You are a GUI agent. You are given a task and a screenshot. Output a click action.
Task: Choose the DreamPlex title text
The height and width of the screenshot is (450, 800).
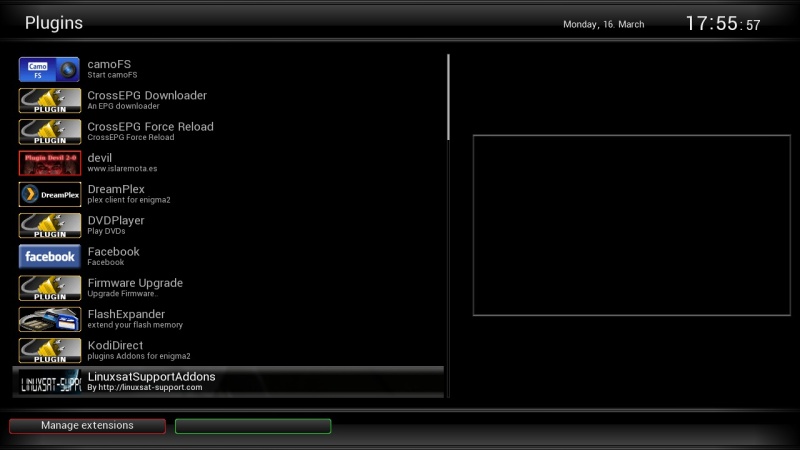click(116, 189)
